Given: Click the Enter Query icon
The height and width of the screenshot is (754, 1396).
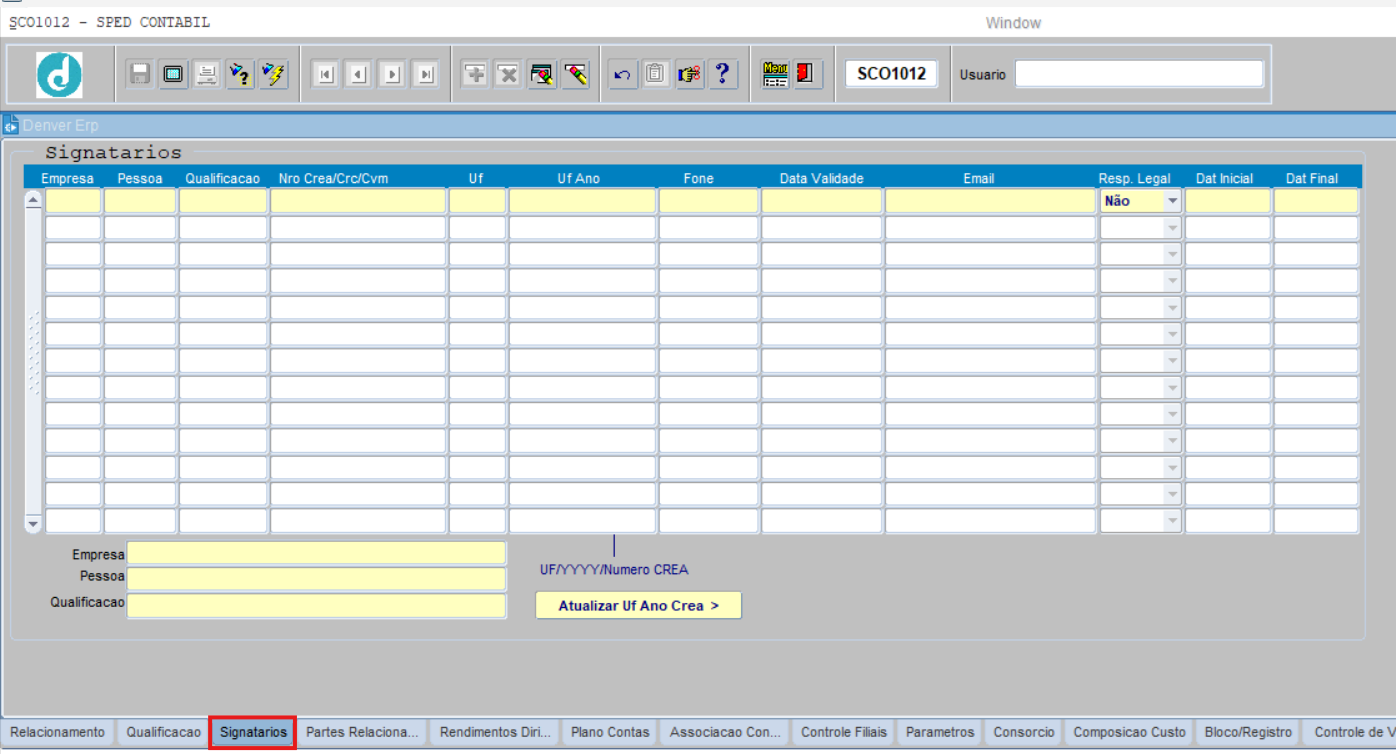Looking at the screenshot, I should (x=240, y=74).
